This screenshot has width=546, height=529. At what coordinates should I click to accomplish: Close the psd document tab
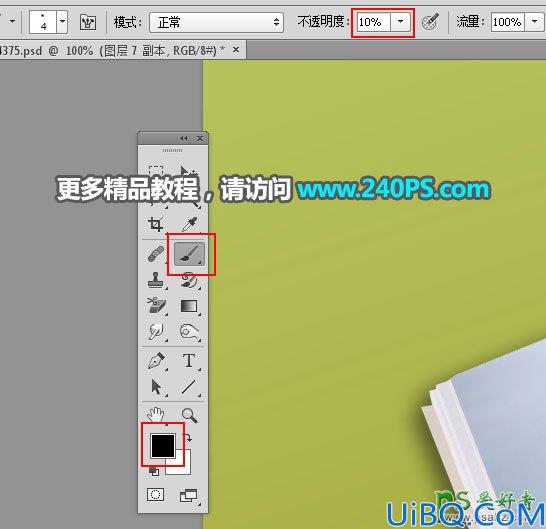click(236, 50)
